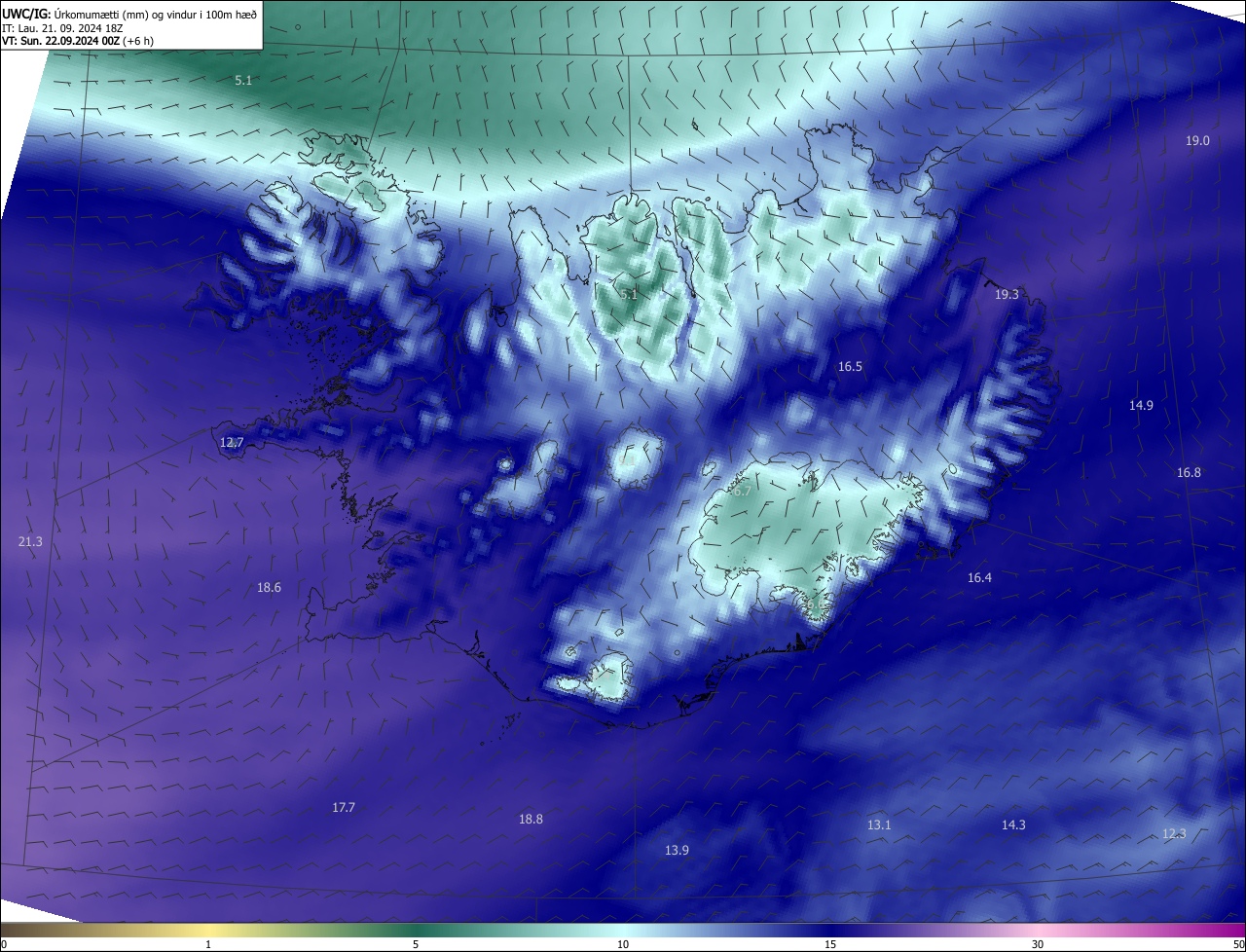Click the 16.5 value label on the map
The height and width of the screenshot is (952, 1246).
click(x=850, y=367)
